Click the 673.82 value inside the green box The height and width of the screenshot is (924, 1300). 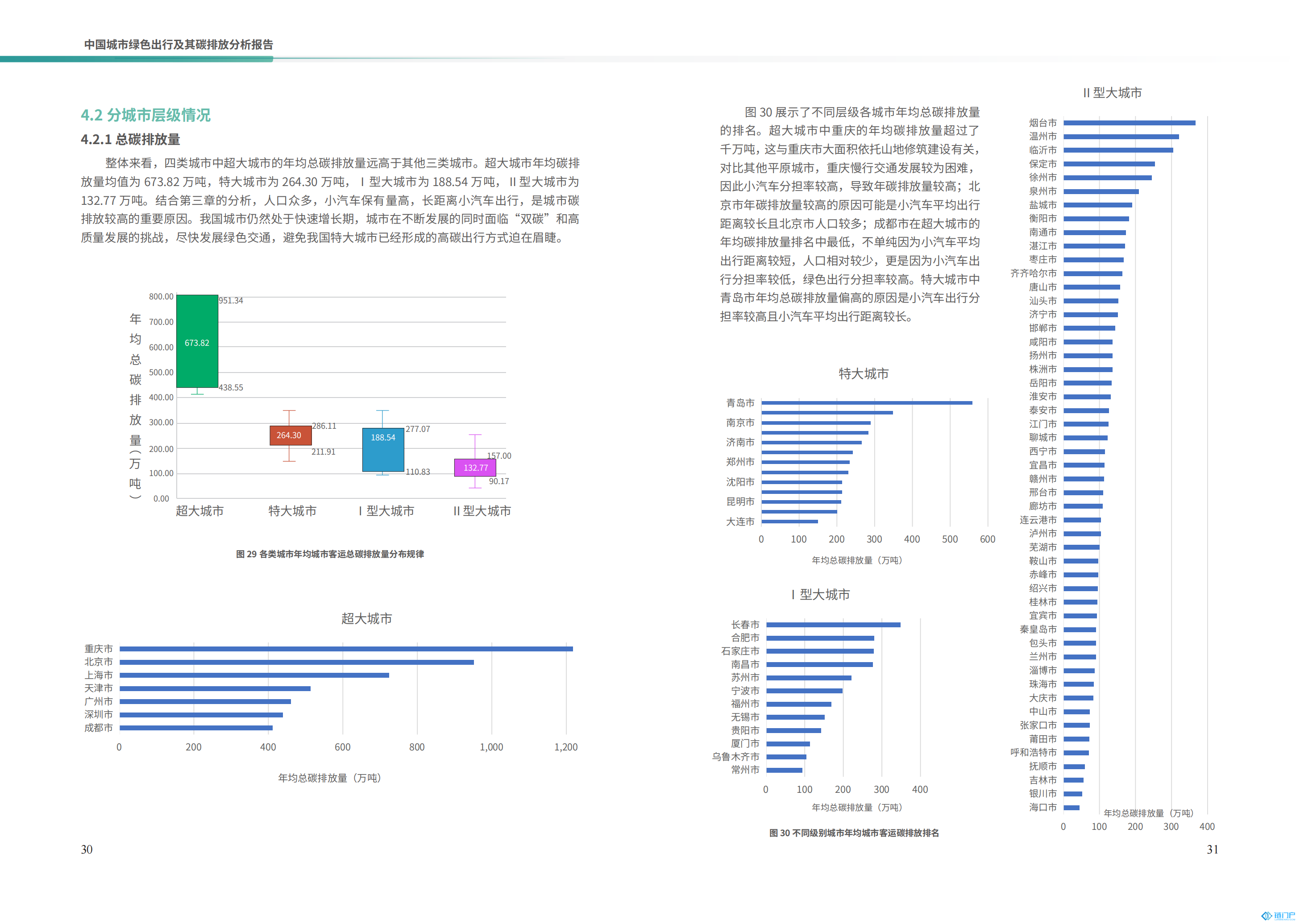click(197, 343)
